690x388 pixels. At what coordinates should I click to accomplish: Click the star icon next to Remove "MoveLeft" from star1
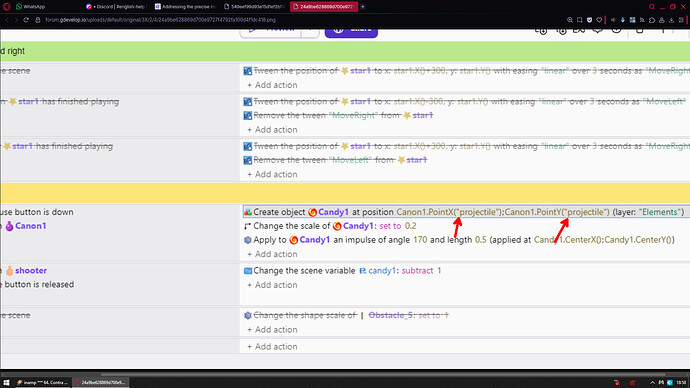coord(401,160)
